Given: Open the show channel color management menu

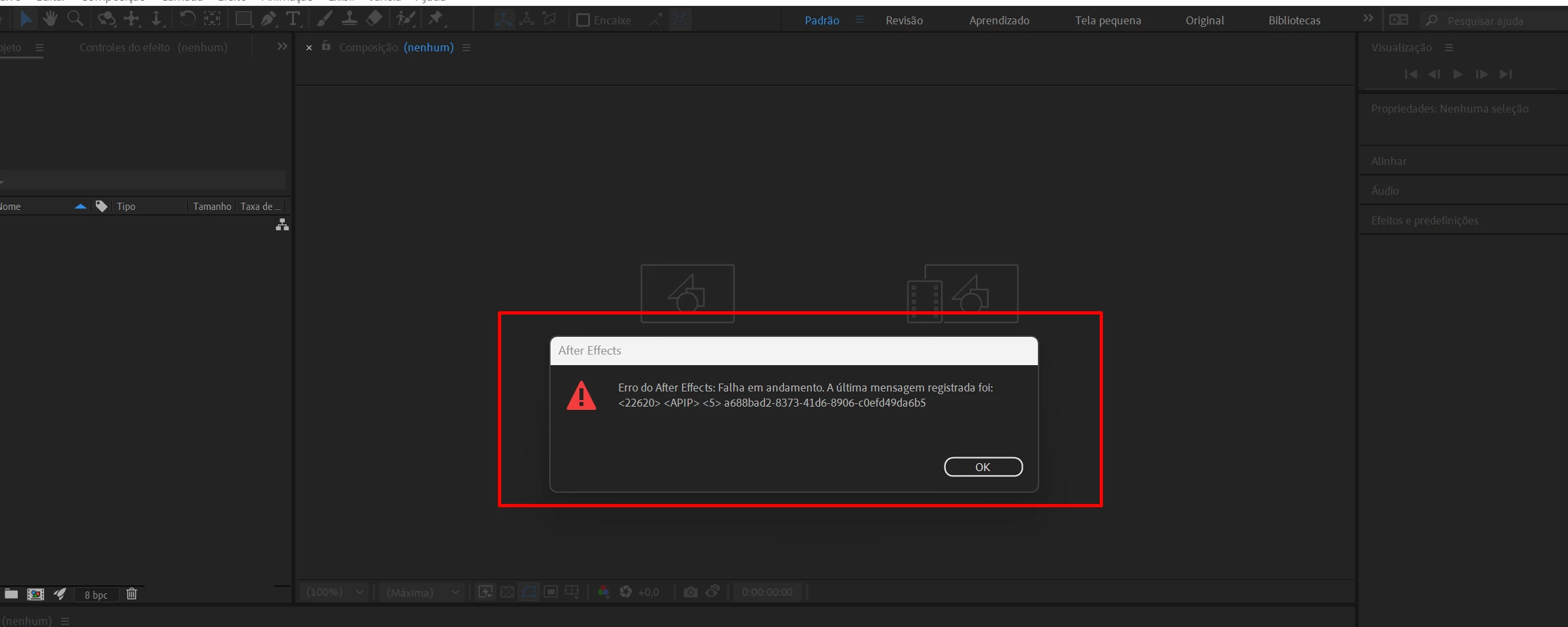Looking at the screenshot, I should (x=603, y=592).
